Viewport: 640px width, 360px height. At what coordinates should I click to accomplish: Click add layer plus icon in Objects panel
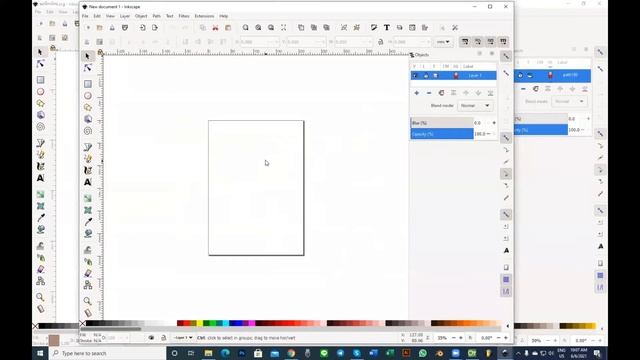pyautogui.click(x=416, y=93)
